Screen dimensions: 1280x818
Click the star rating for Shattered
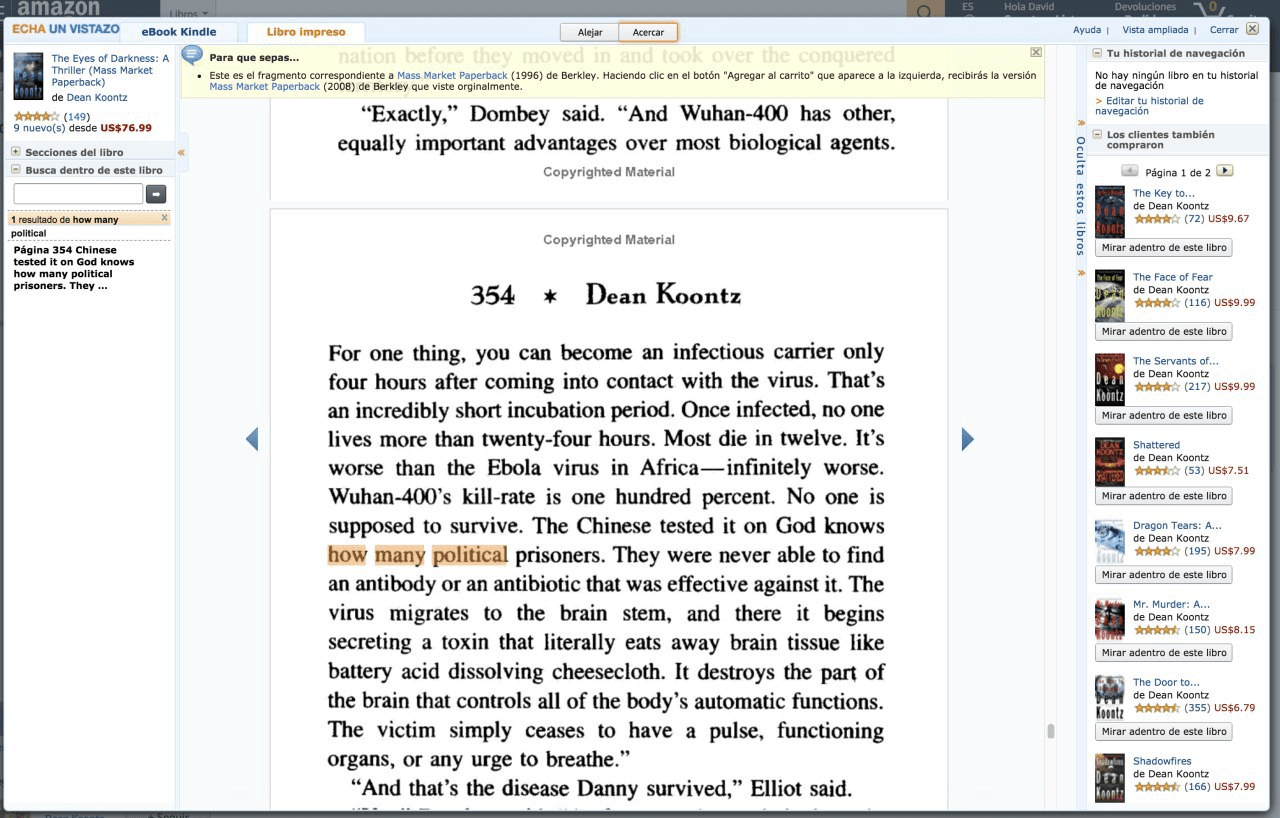(x=1156, y=470)
